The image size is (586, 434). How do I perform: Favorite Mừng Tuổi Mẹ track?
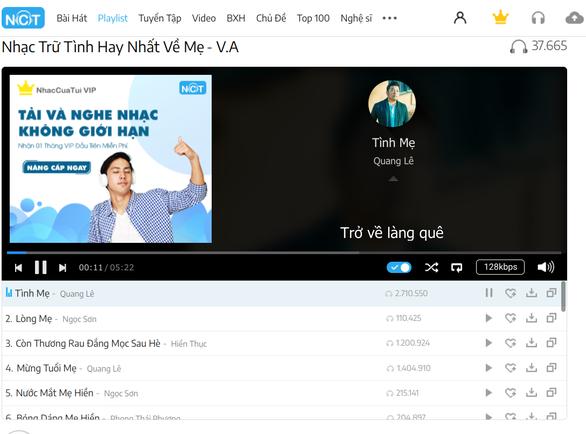tap(511, 368)
